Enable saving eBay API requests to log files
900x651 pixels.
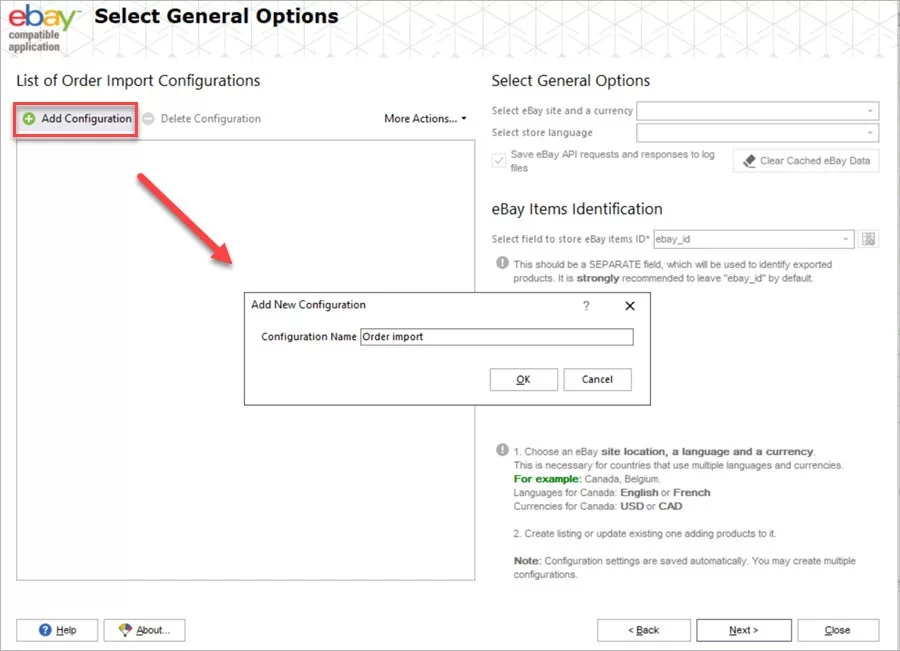point(496,161)
